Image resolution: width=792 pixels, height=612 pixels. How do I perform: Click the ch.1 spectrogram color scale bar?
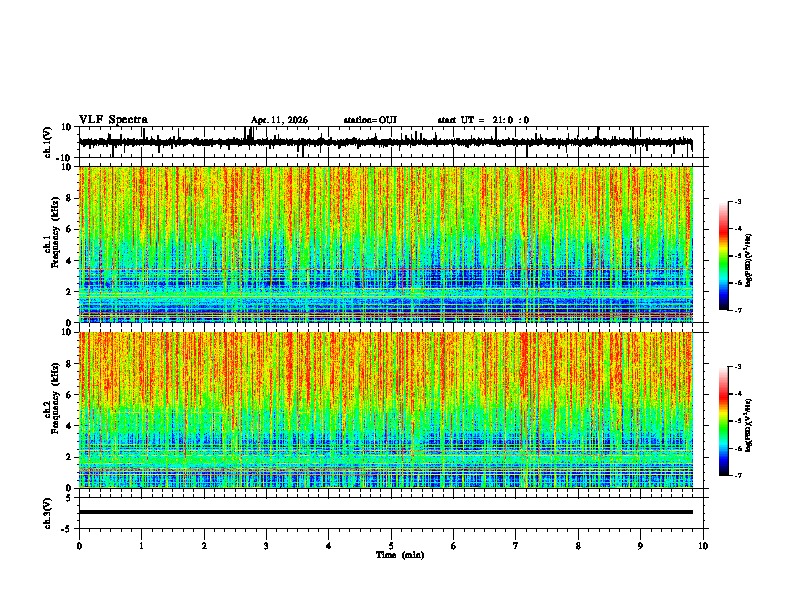click(724, 255)
